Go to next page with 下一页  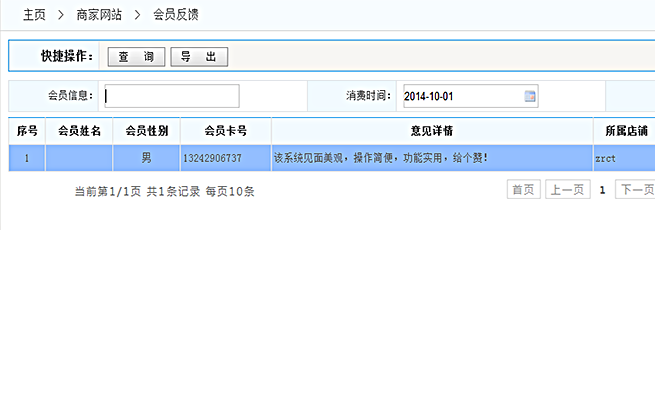(635, 189)
